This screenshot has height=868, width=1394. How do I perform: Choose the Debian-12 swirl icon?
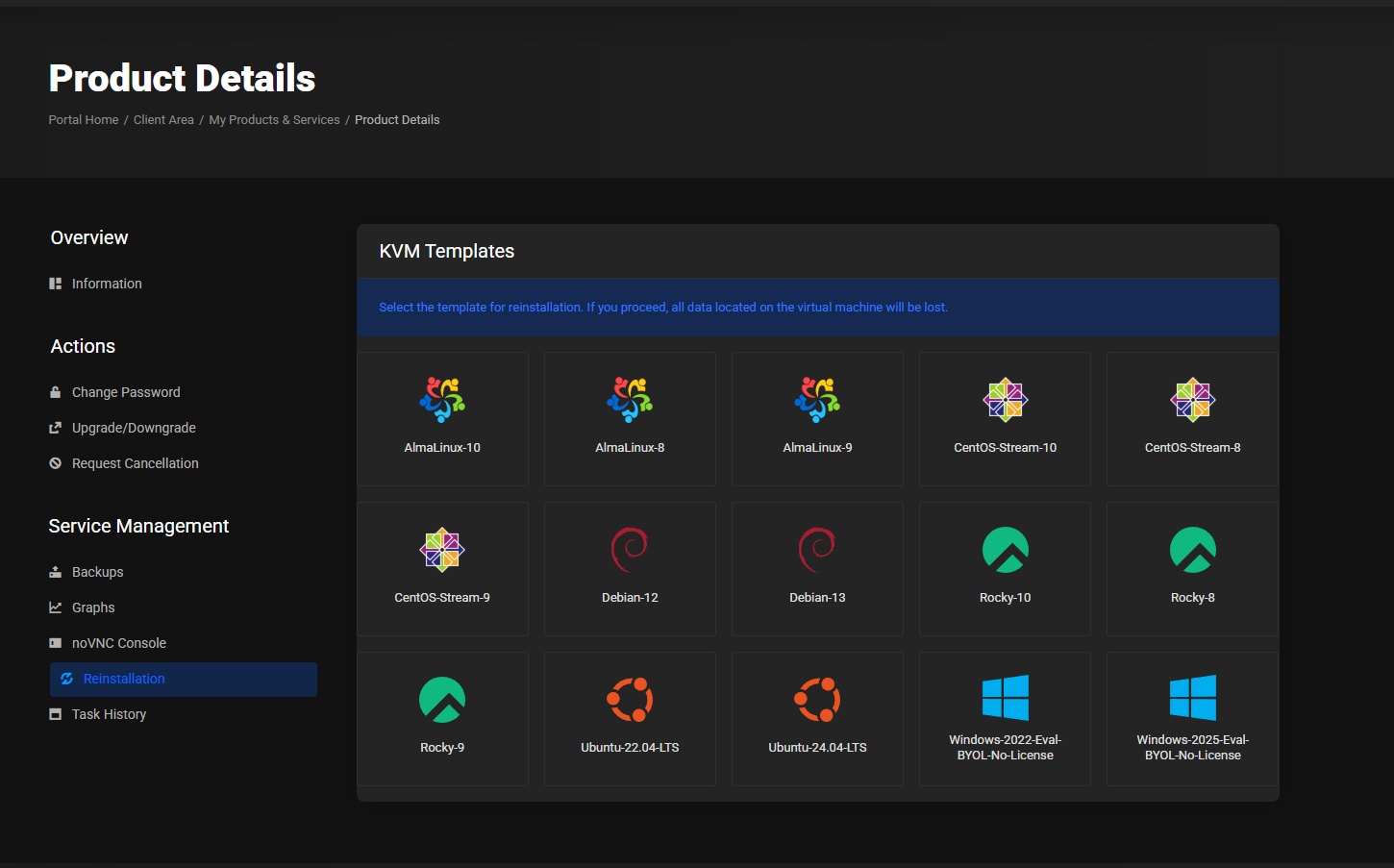(x=630, y=549)
